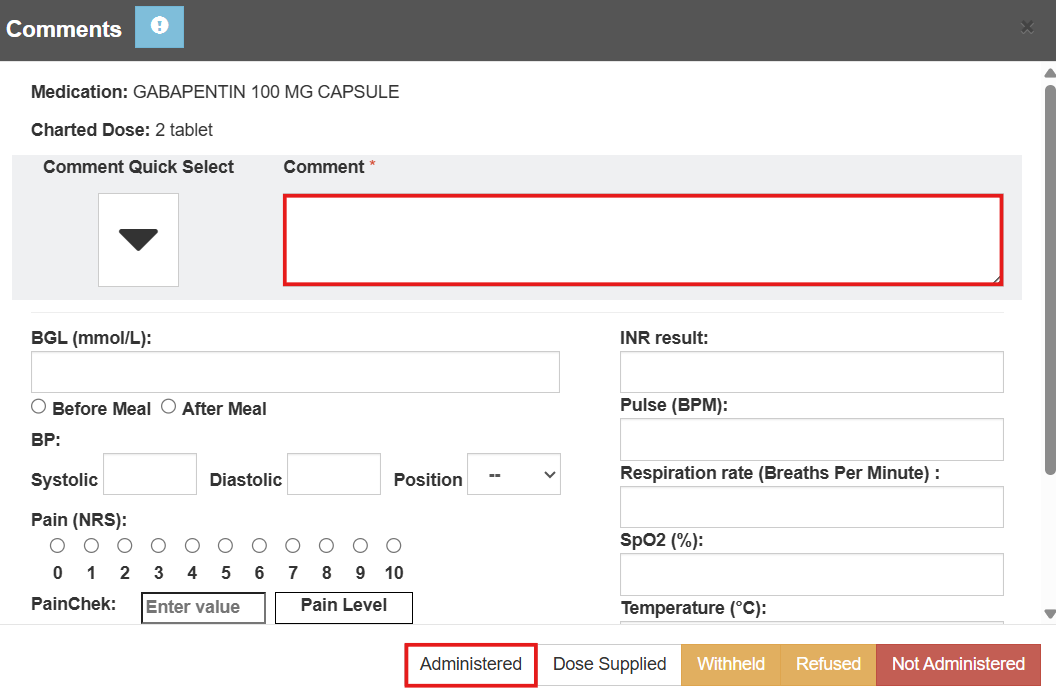Click the BGL (mmol/L) input field
Screen dimensions: 1056x698
click(295, 372)
